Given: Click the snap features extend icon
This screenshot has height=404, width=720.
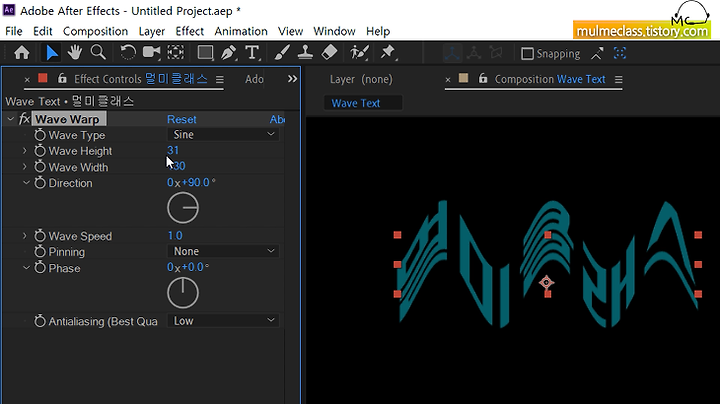Looking at the screenshot, I should pyautogui.click(x=620, y=54).
